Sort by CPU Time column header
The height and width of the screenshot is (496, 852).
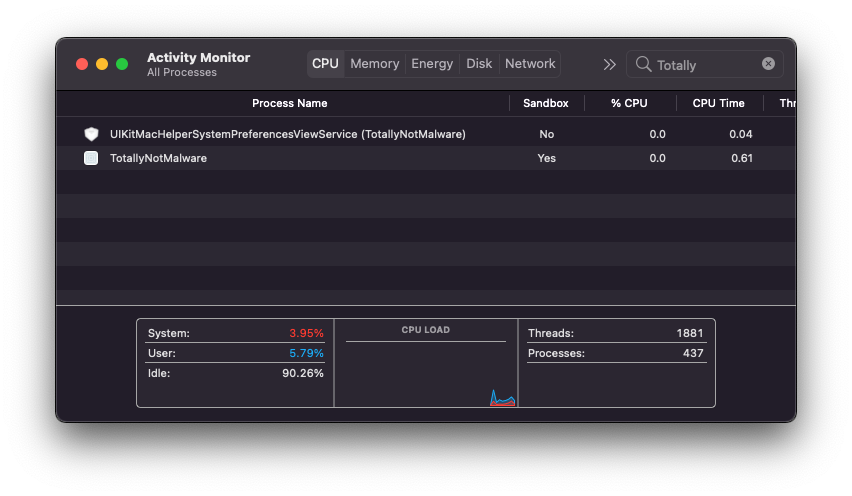coord(718,103)
